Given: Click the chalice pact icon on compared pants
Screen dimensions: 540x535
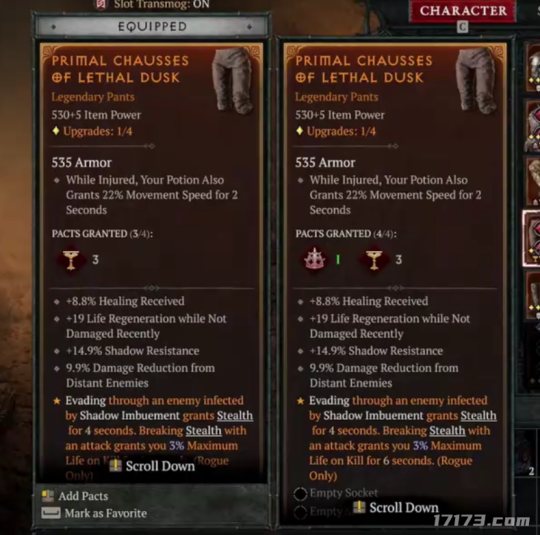Looking at the screenshot, I should point(374,259).
